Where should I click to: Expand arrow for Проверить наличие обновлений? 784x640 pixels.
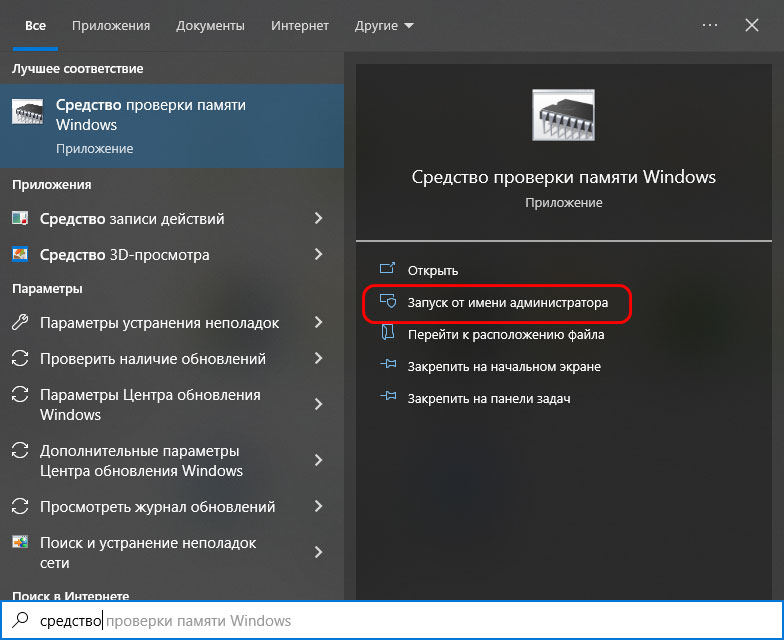tap(318, 358)
